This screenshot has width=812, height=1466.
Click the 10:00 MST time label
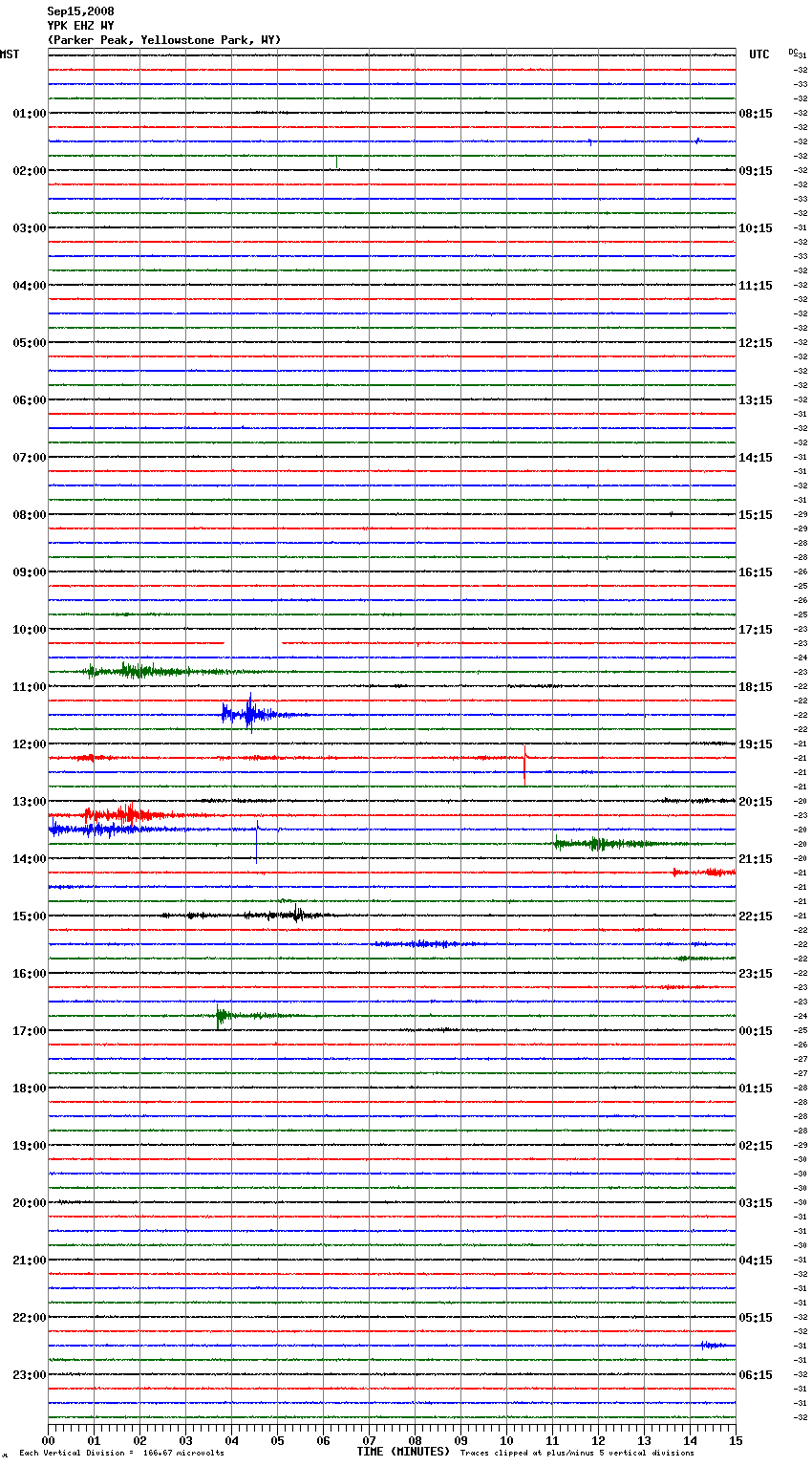click(29, 630)
